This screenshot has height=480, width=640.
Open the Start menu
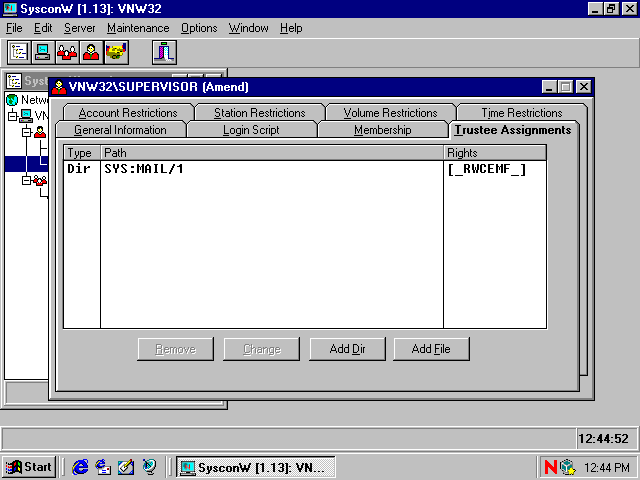pos(29,467)
